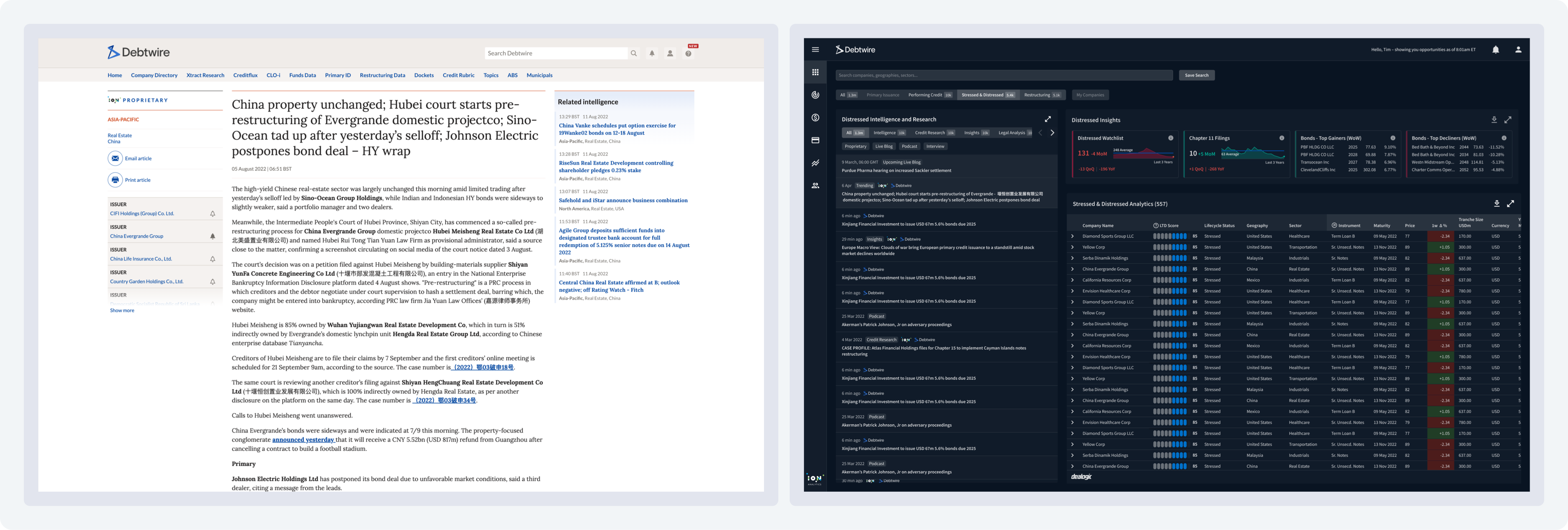Screen dimensions: 1568x530
Task: Toggle alert bell for Country Garden Holdings
Action: [212, 282]
